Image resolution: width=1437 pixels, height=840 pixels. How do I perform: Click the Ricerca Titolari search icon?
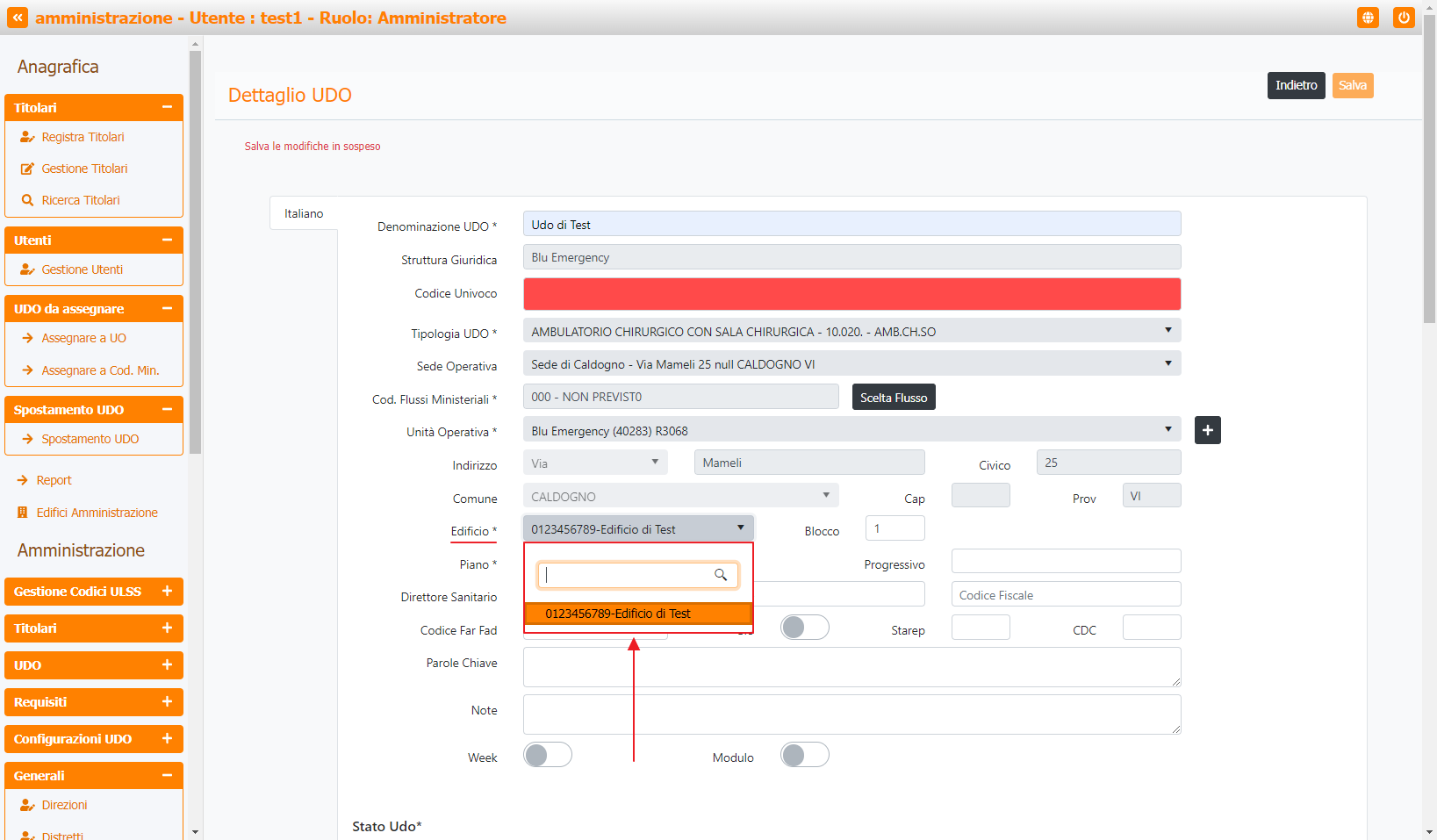coord(27,200)
